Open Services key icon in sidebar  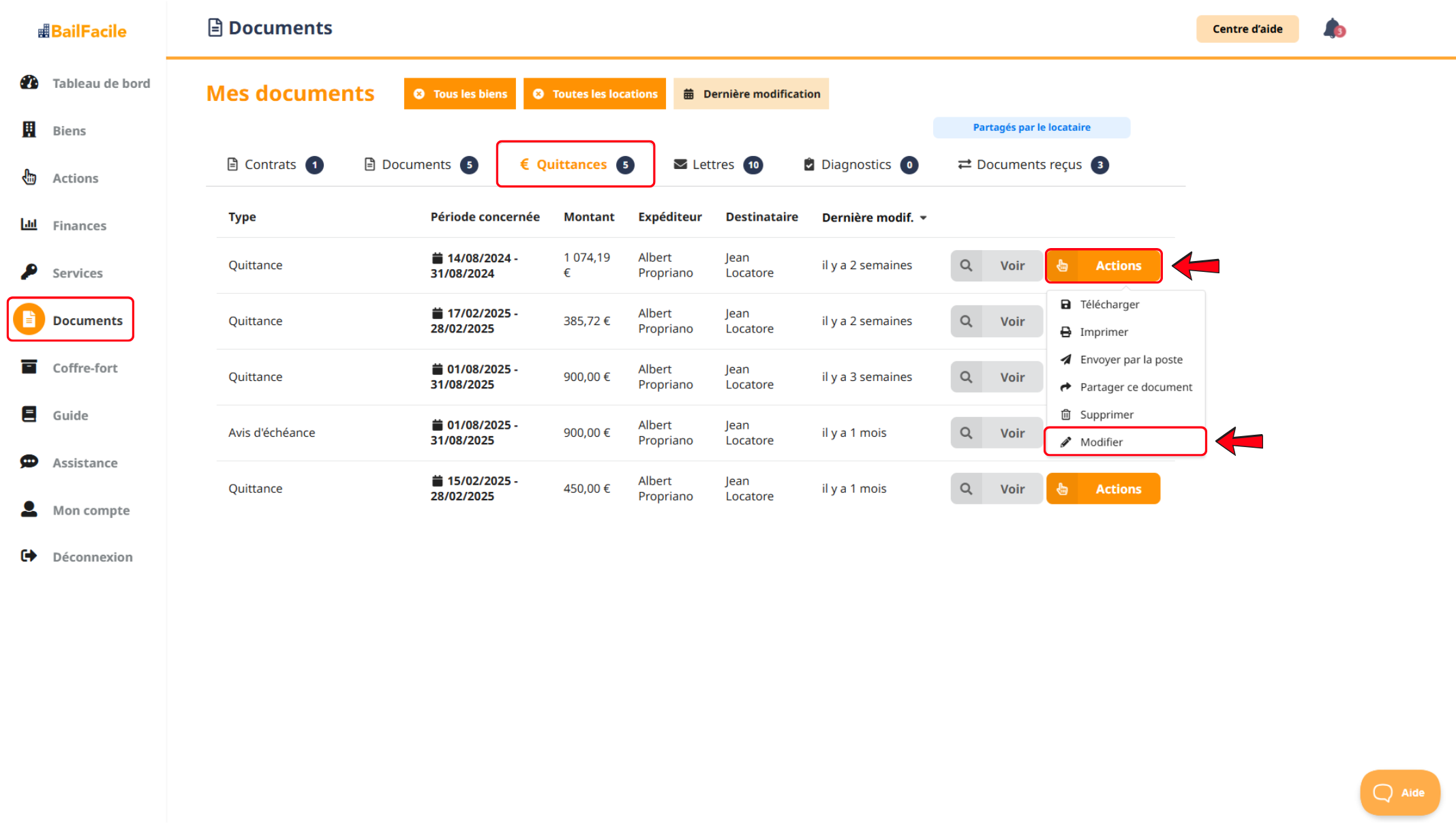click(x=29, y=273)
